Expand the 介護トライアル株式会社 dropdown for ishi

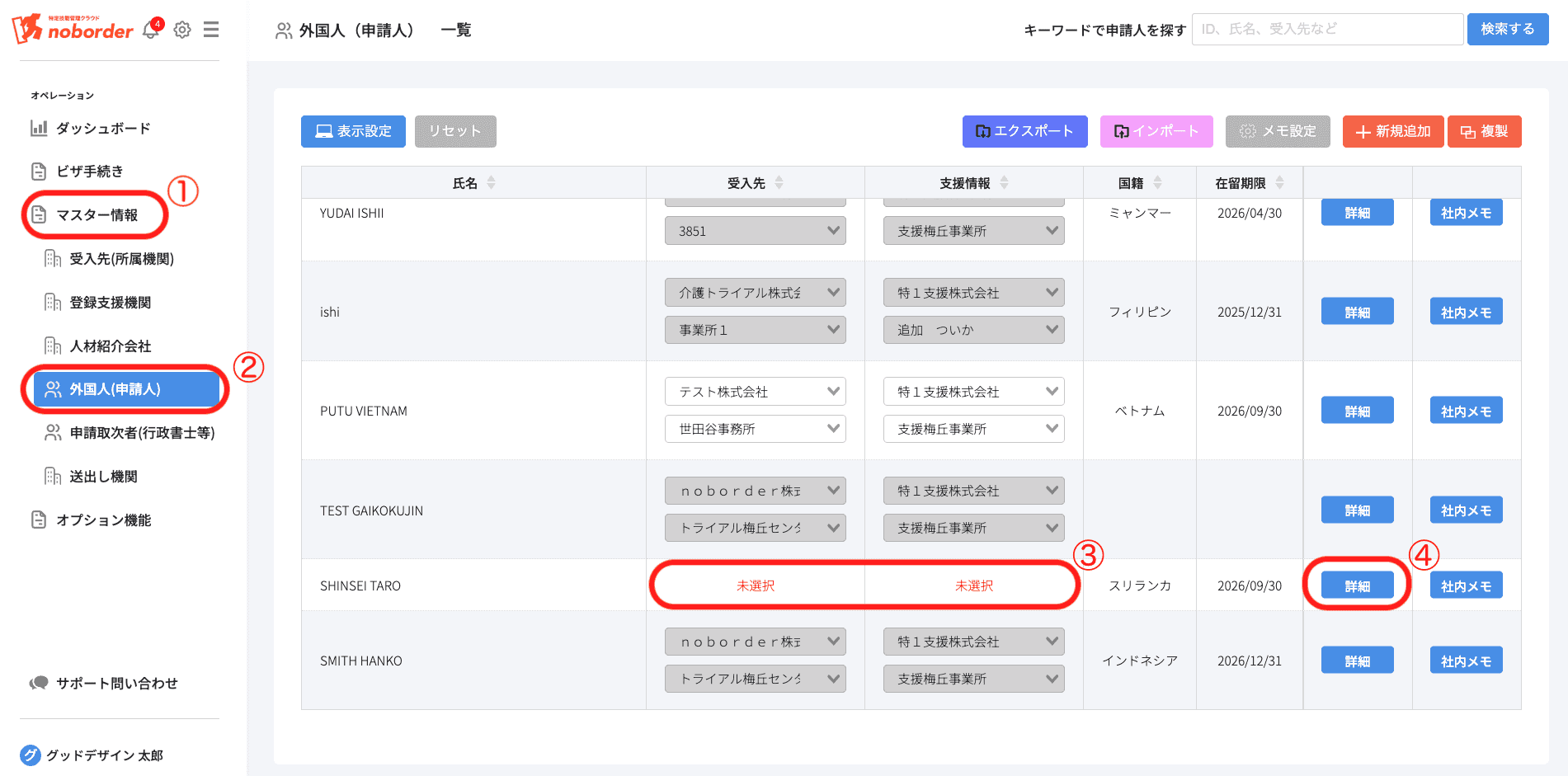click(x=755, y=293)
